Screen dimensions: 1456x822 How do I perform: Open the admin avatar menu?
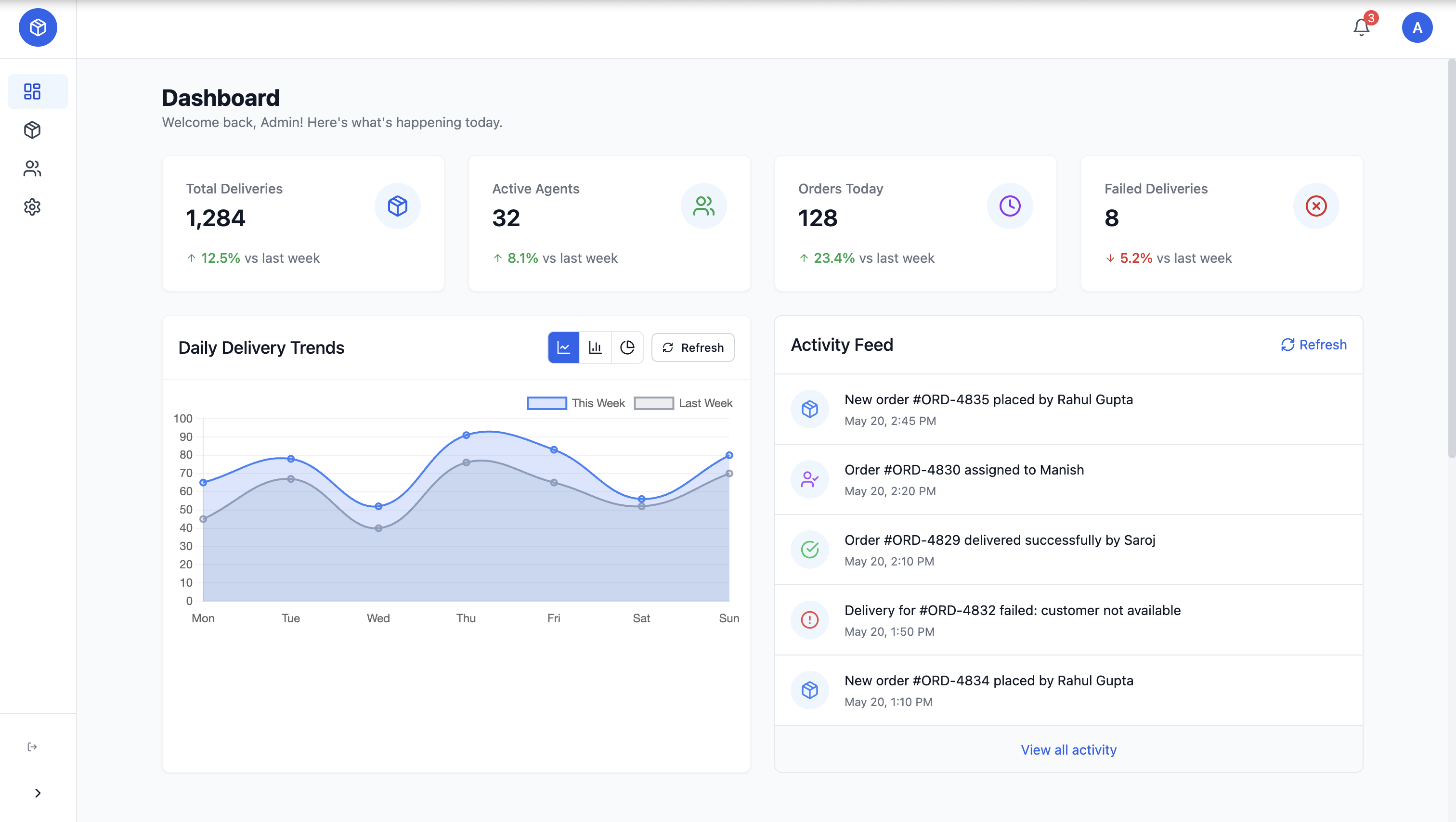(x=1417, y=26)
